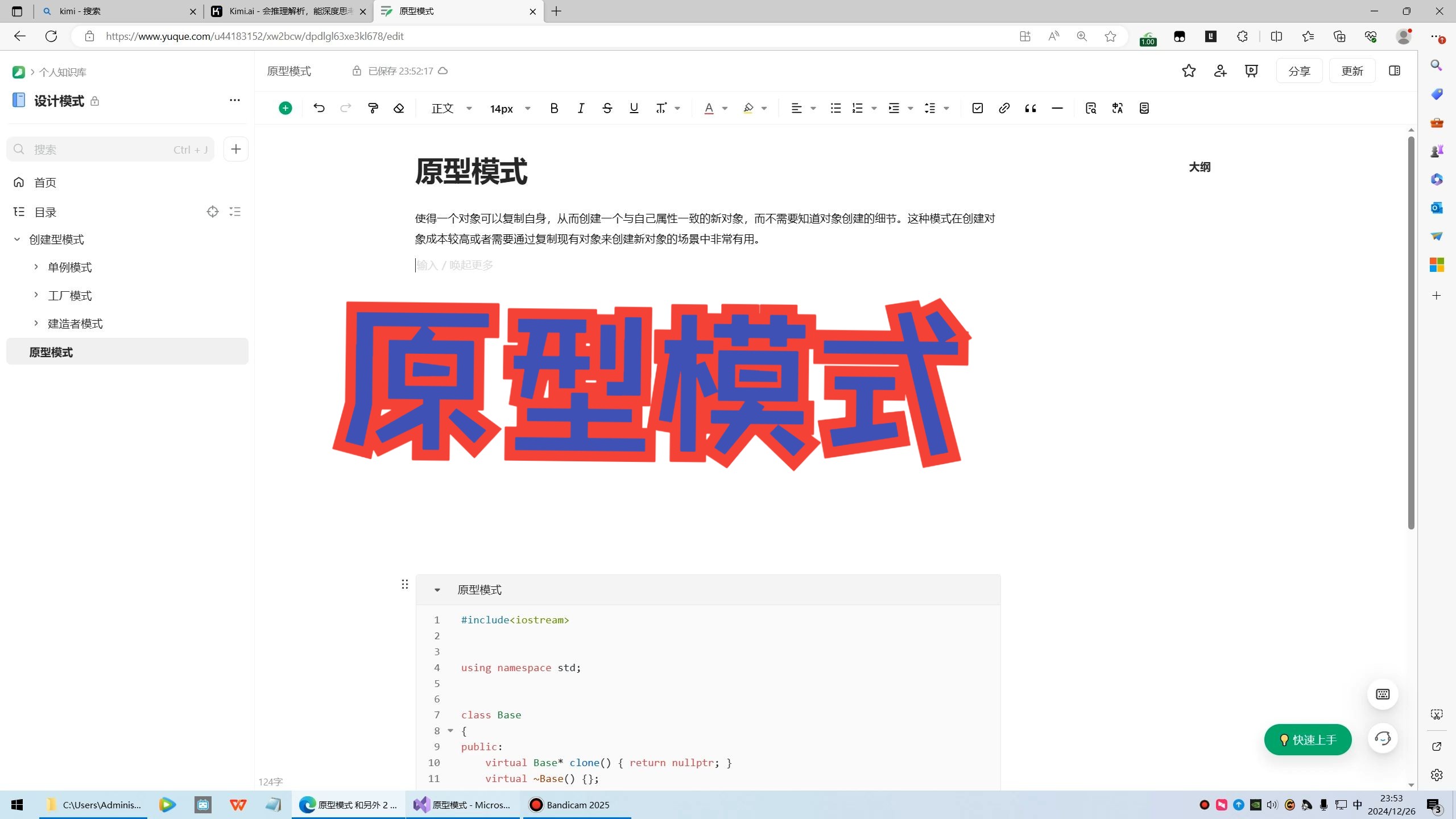Click the 更新 button

1352,71
